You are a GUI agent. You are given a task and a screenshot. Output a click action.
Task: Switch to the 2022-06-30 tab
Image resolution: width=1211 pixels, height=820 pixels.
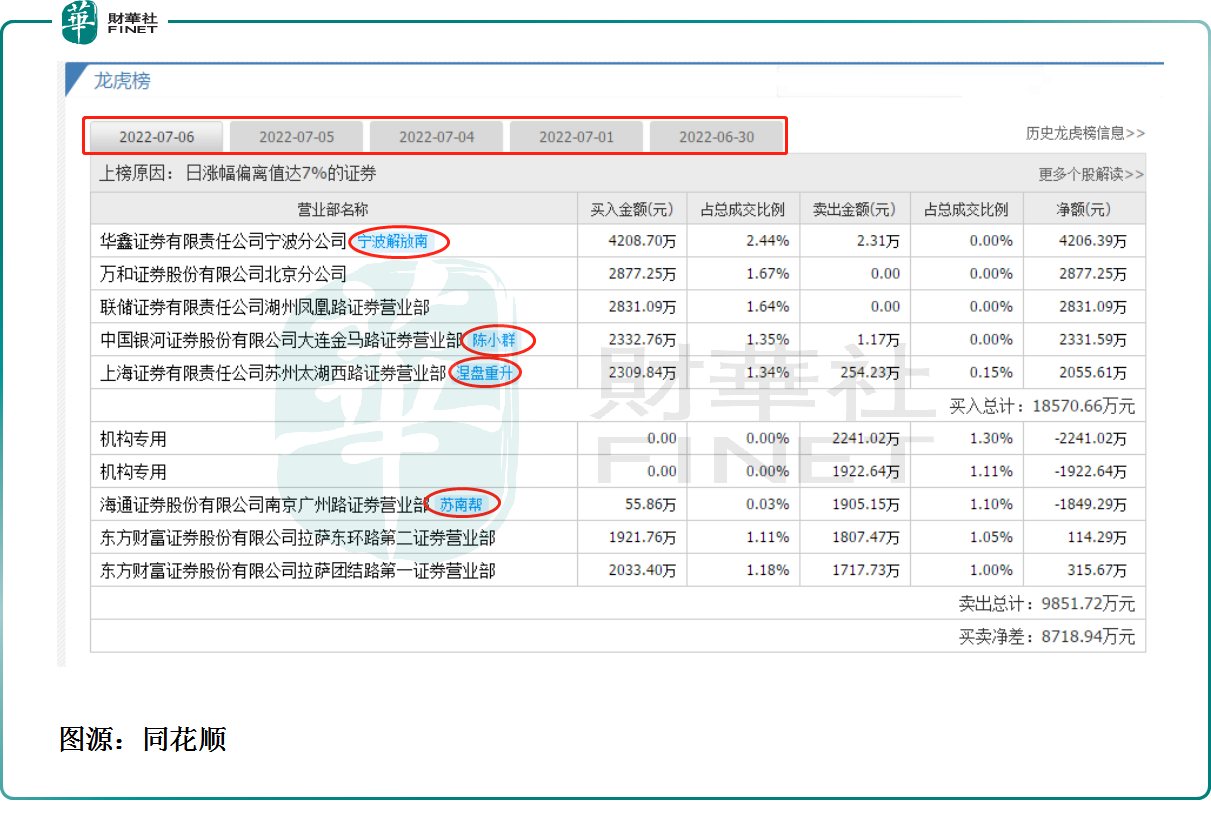pos(716,137)
